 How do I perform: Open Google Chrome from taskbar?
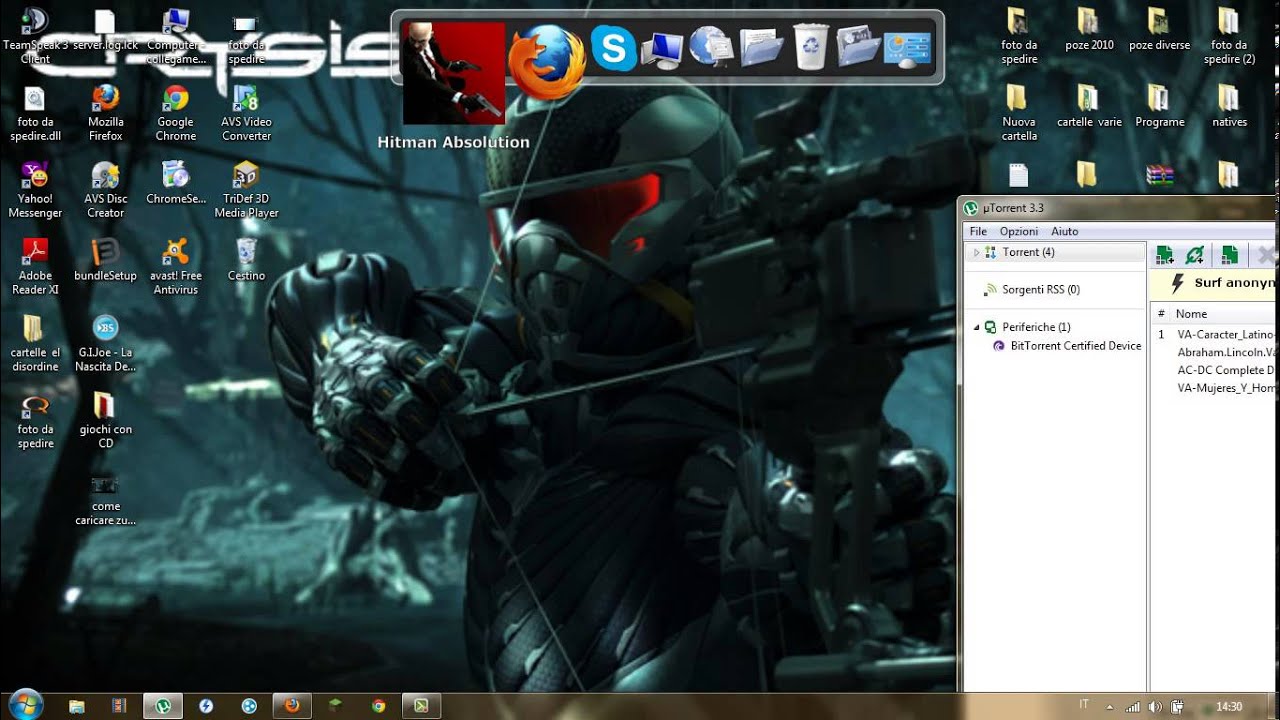pos(378,706)
